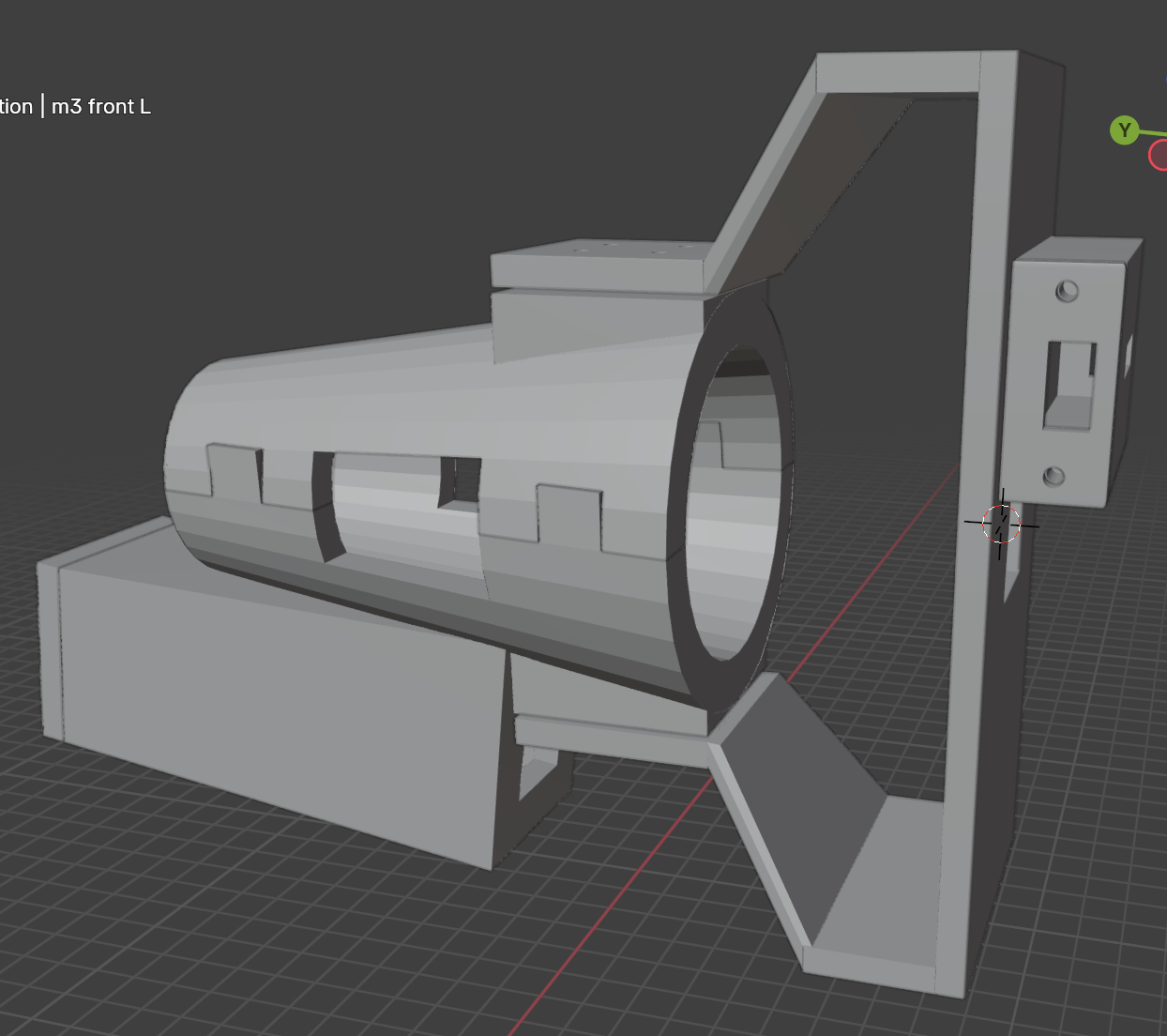Screen dimensions: 1167x1036
Task: Click the green Y axis gizmo ball
Action: pyautogui.click(x=1124, y=130)
